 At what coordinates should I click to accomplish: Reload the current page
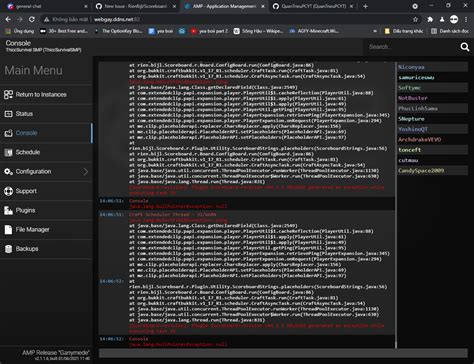coord(32,19)
